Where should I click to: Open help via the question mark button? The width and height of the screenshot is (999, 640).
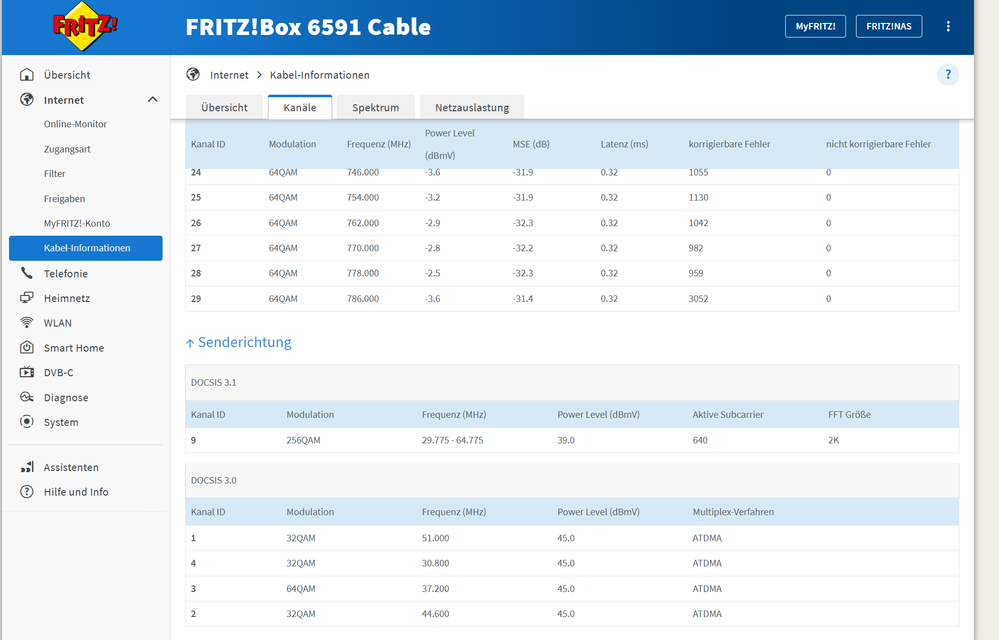pyautogui.click(x=947, y=75)
